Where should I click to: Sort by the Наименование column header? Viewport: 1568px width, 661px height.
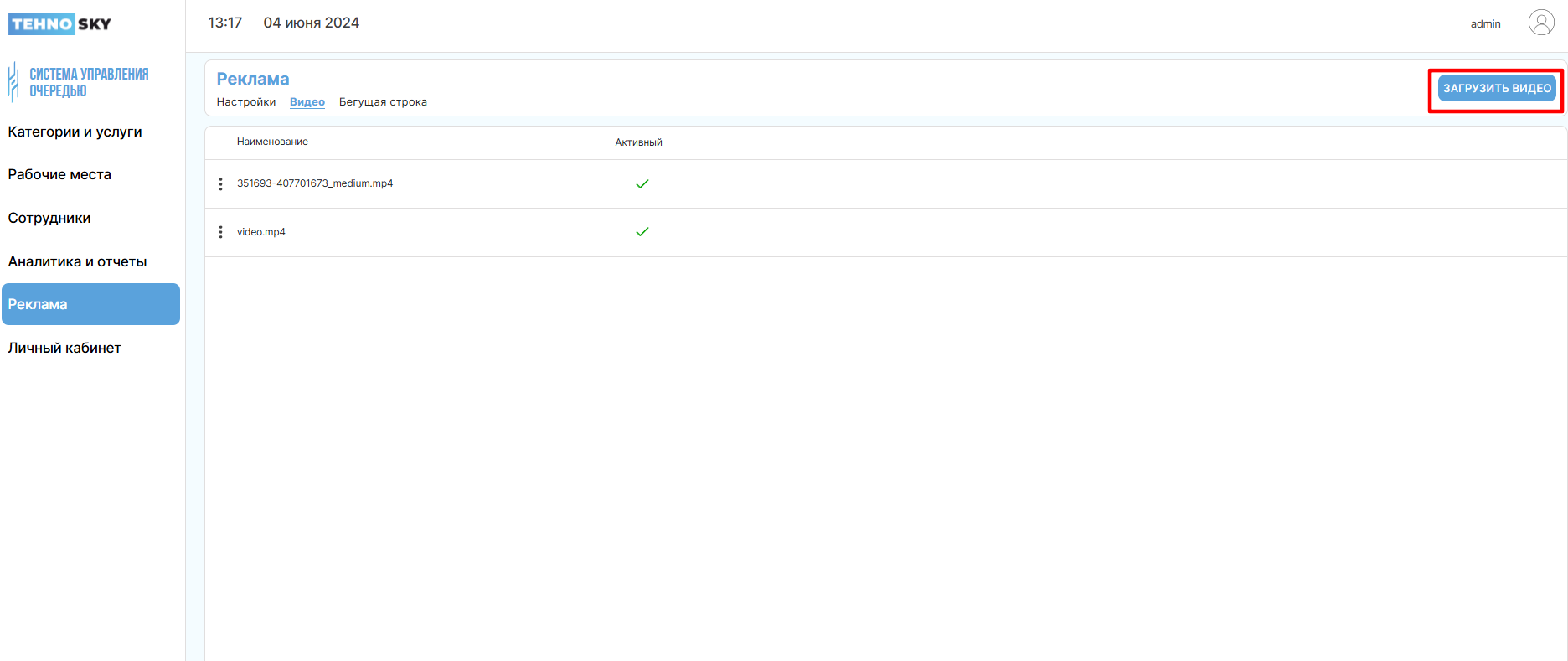272,142
